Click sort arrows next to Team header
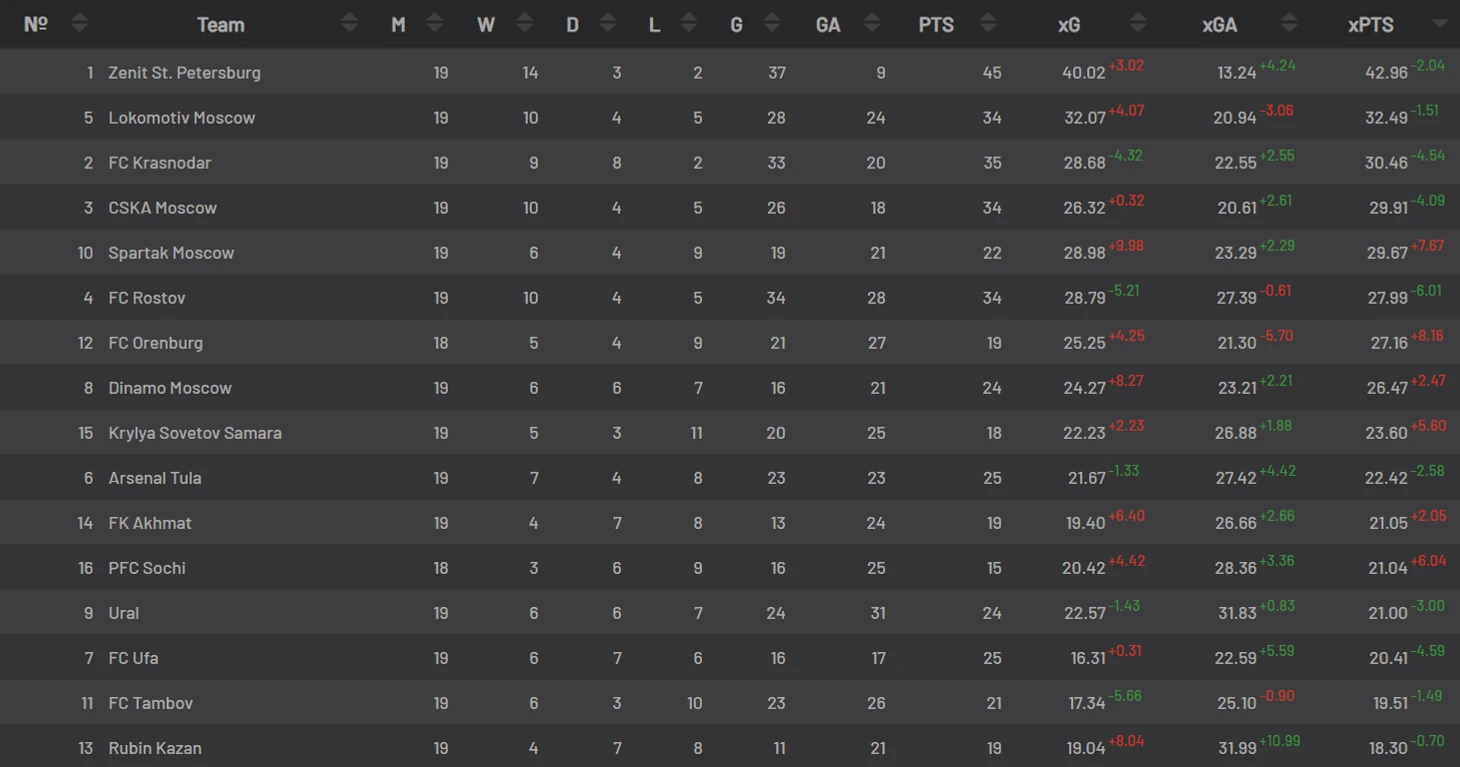Screen dimensions: 1460x767 [x=349, y=23]
